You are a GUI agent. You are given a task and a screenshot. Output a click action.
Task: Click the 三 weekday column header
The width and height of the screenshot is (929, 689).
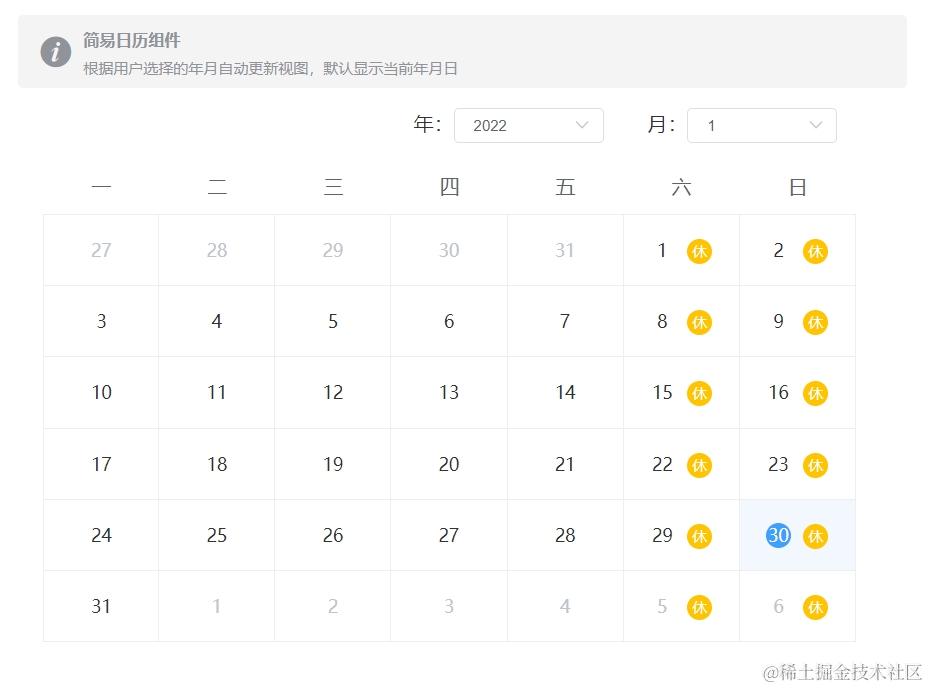[333, 188]
